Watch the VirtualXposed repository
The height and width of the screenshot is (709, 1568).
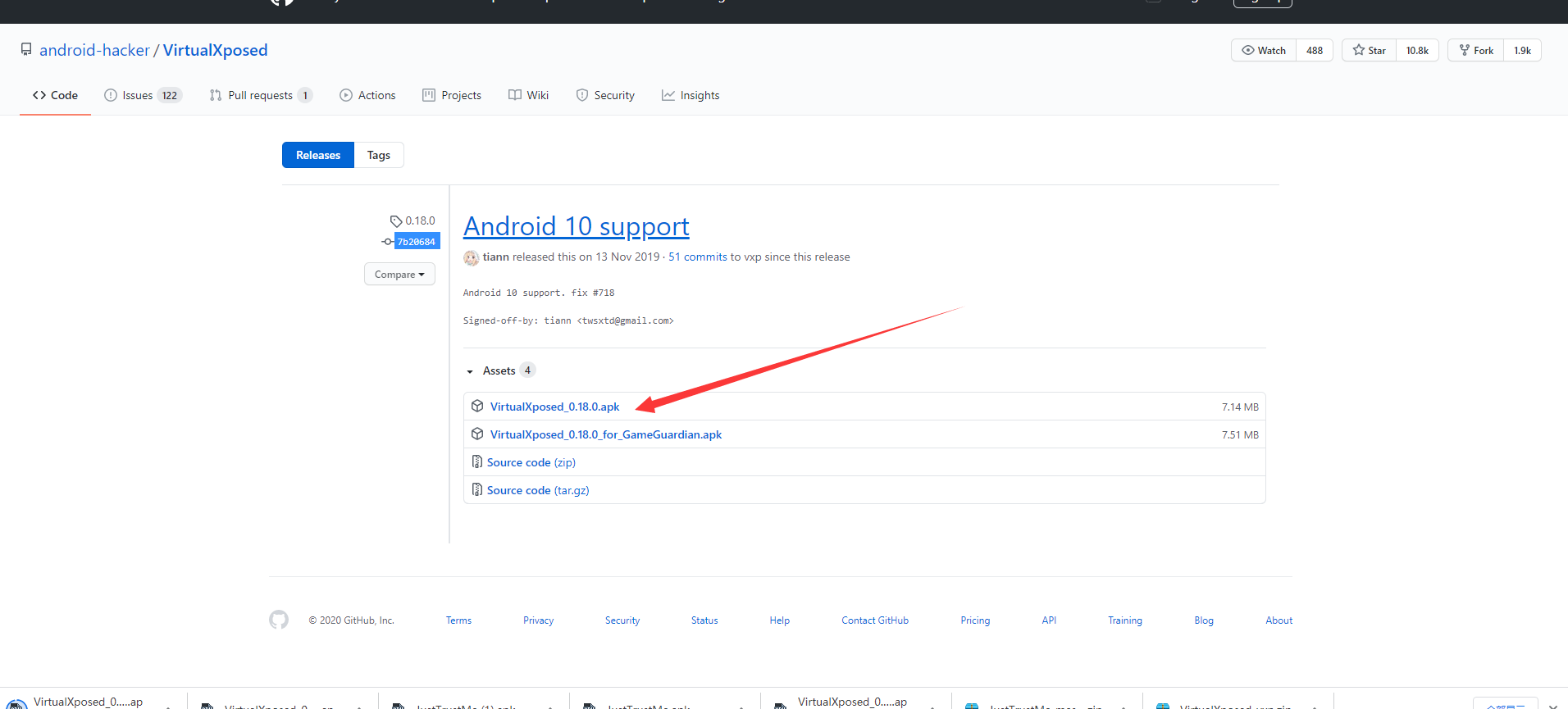(1264, 50)
